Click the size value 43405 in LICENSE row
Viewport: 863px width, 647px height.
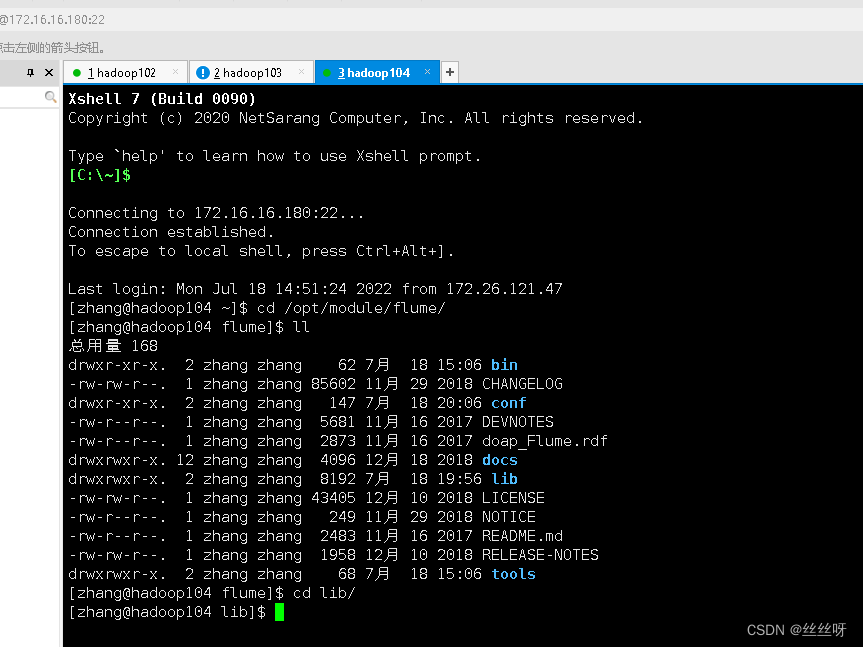point(334,498)
